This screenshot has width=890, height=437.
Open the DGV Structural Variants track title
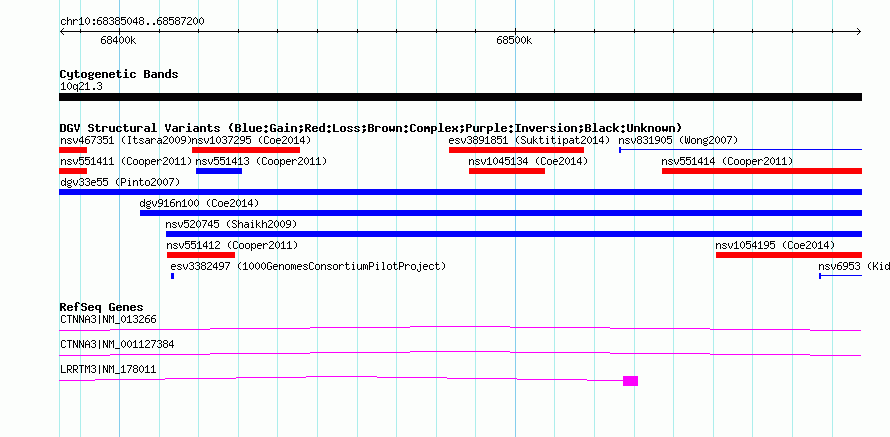(371, 128)
